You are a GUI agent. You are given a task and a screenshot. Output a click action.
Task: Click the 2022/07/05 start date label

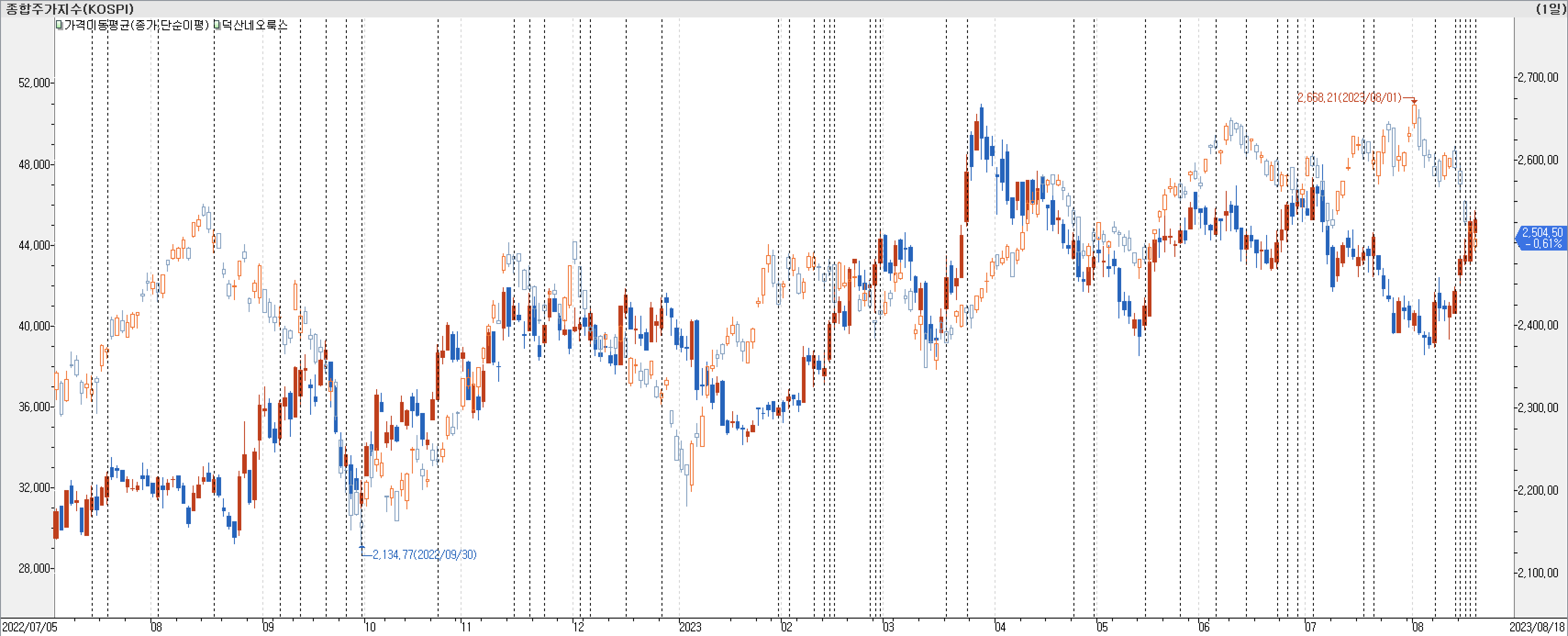click(x=30, y=627)
